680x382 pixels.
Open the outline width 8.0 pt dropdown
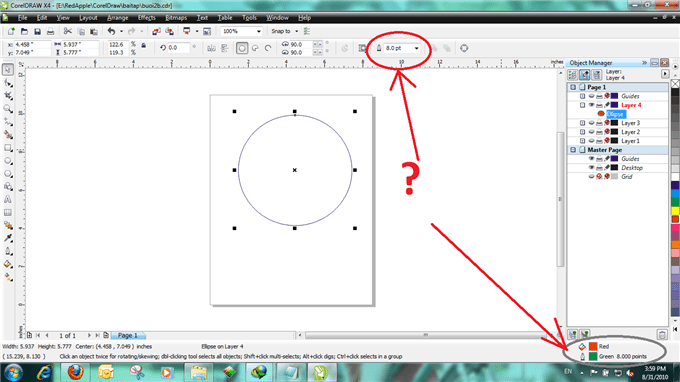pos(416,48)
